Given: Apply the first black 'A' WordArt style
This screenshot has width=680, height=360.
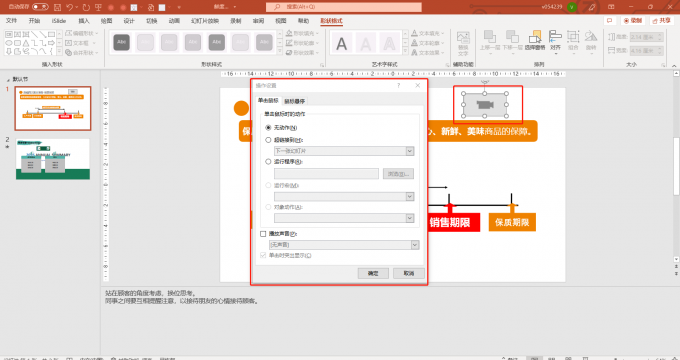Looking at the screenshot, I should point(342,43).
